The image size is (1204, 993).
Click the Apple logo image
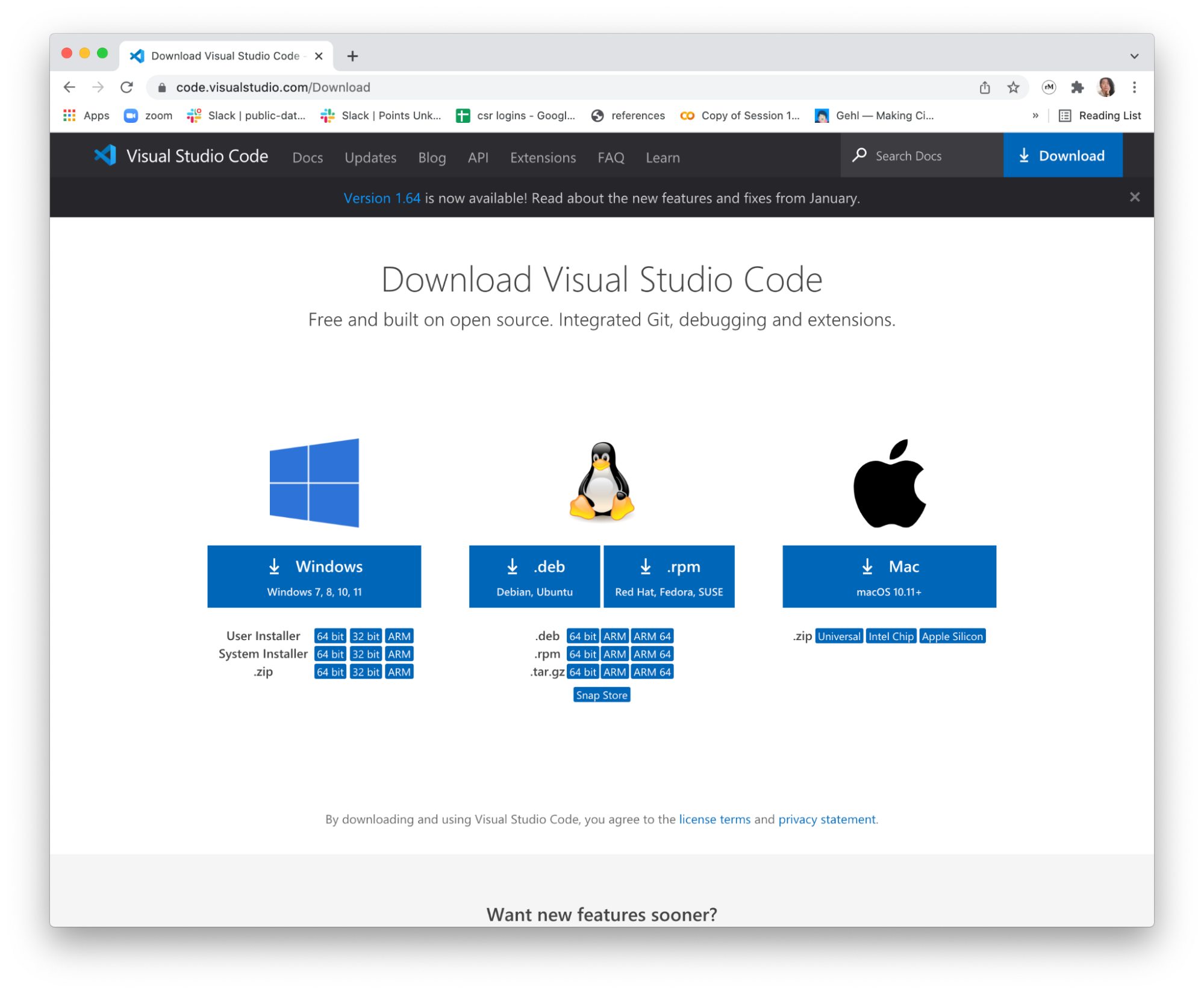(889, 484)
